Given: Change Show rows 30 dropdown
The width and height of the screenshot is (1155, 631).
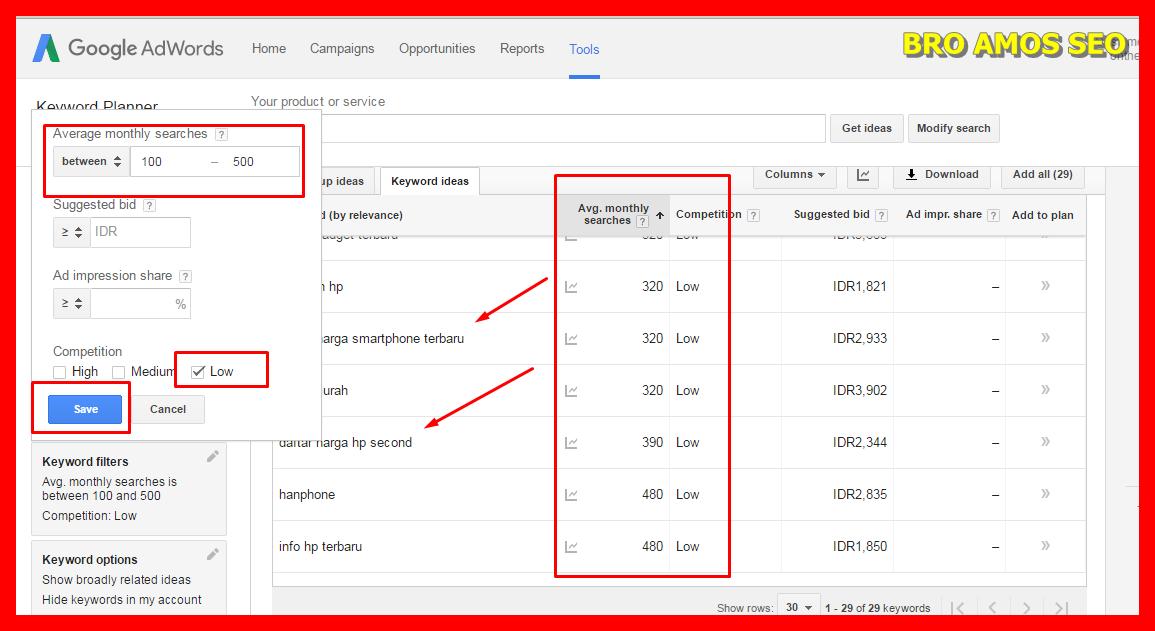Looking at the screenshot, I should tap(798, 607).
